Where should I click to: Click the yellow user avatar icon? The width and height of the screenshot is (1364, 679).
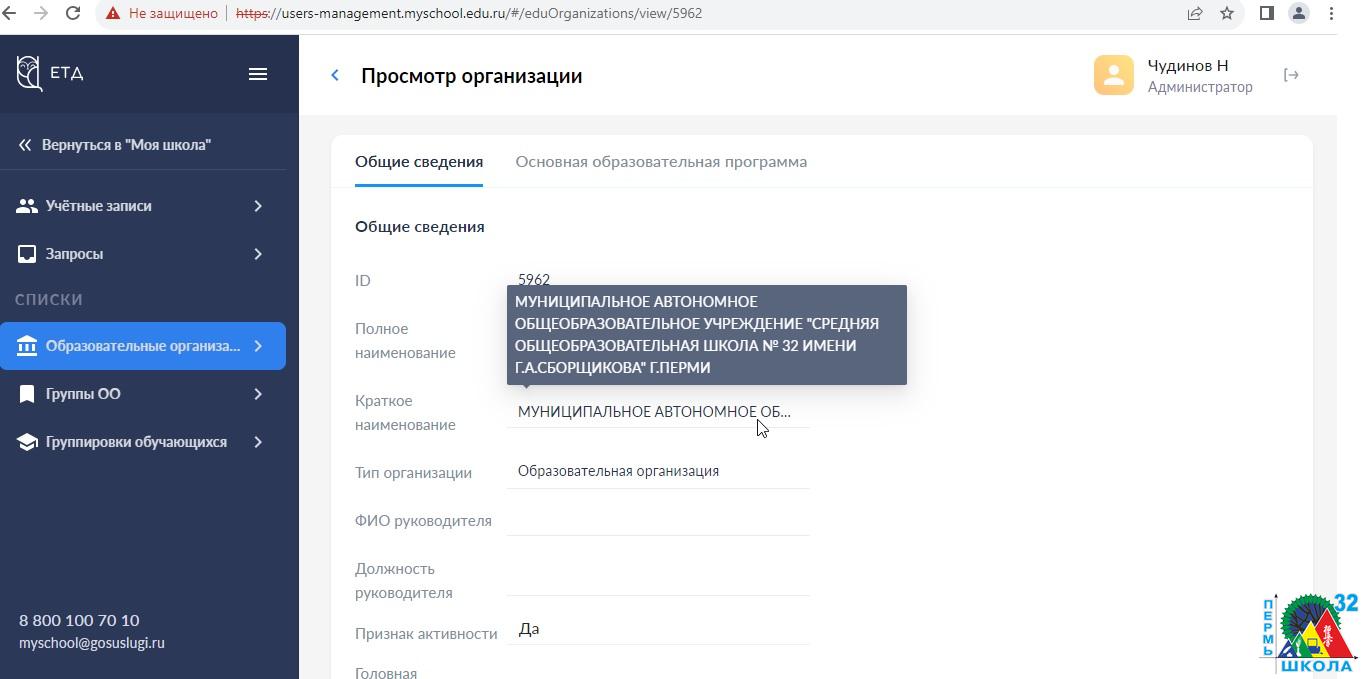pos(1113,75)
